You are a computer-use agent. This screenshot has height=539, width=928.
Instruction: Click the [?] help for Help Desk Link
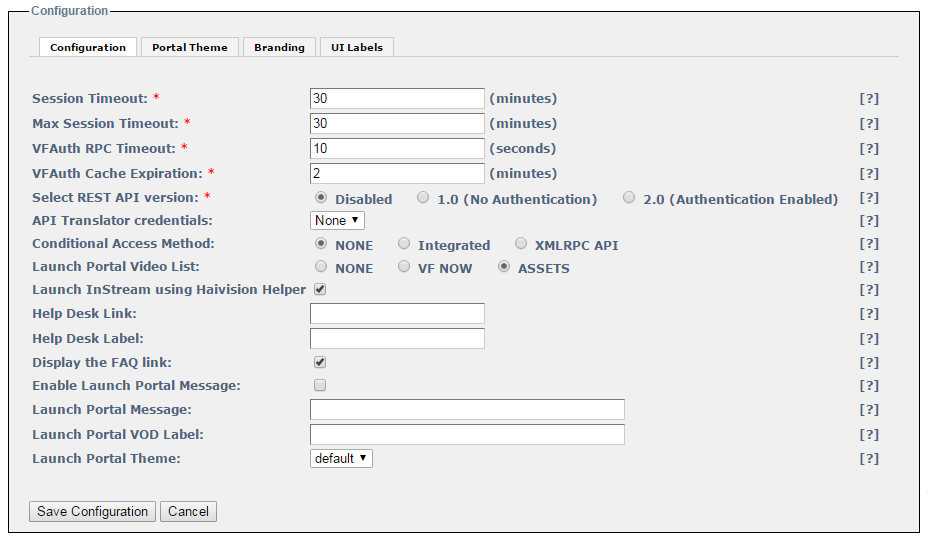click(x=869, y=314)
